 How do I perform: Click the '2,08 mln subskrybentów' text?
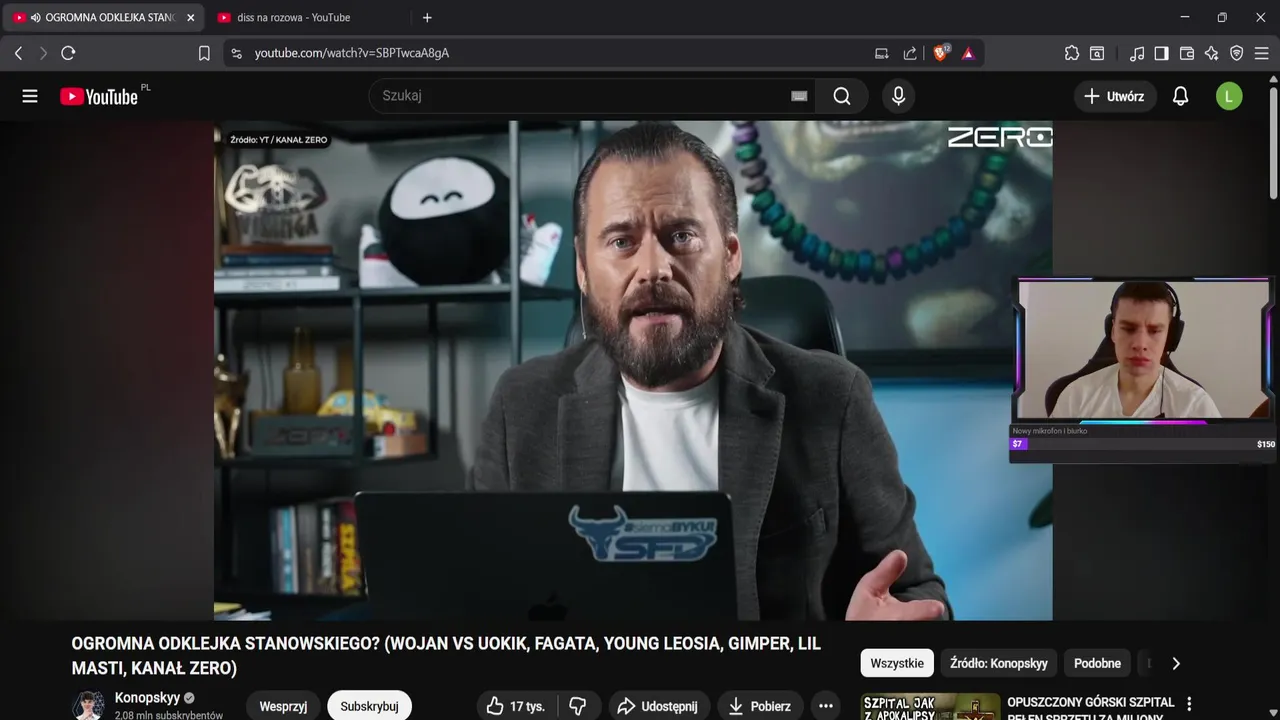pos(169,716)
